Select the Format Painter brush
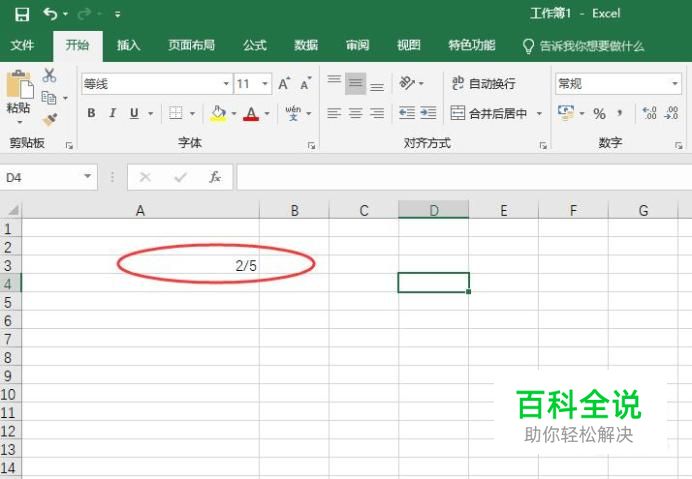692x479 pixels. coord(49,120)
